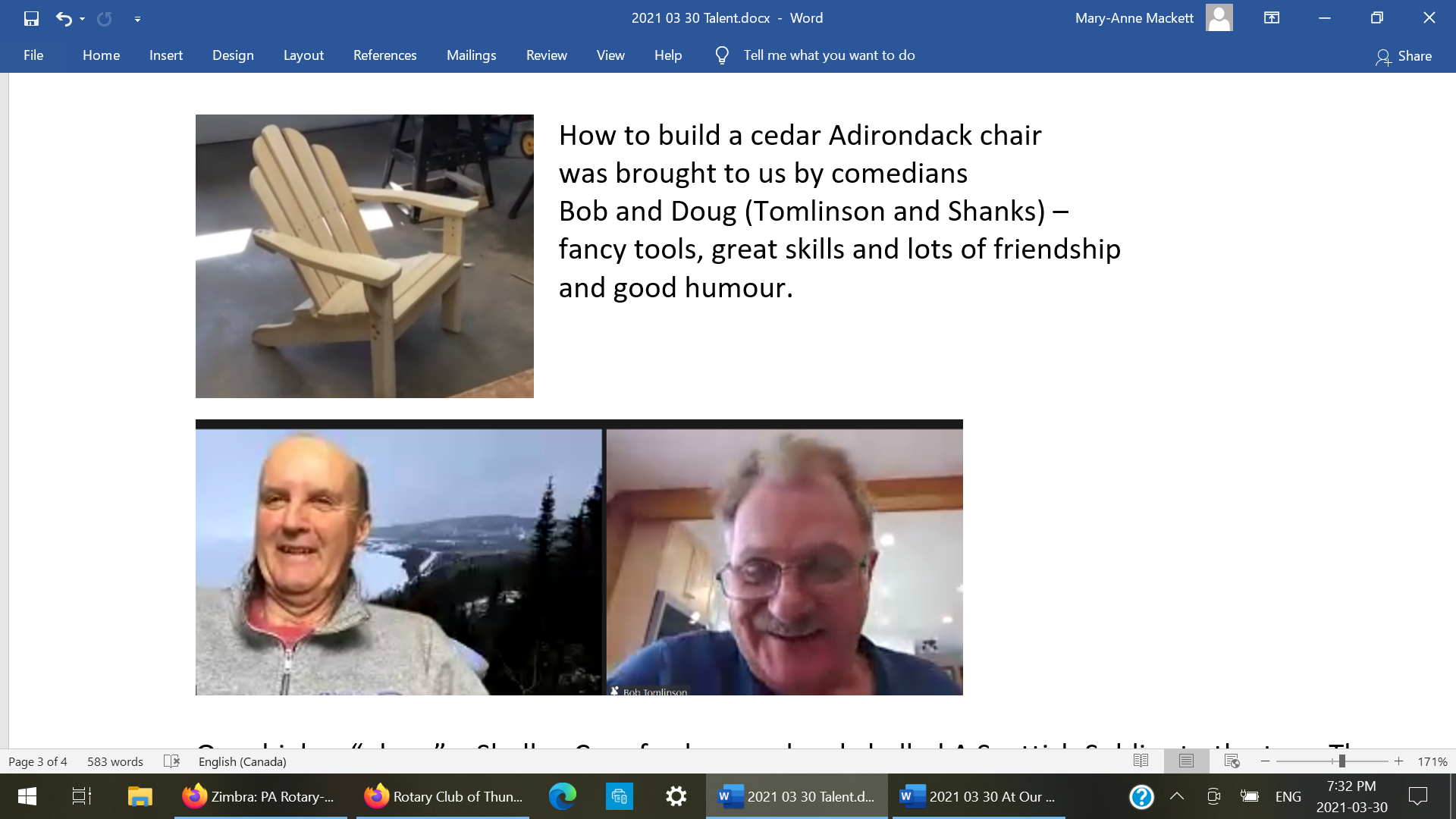Open Customize Quick Access Toolbar dropdown

coord(137,19)
